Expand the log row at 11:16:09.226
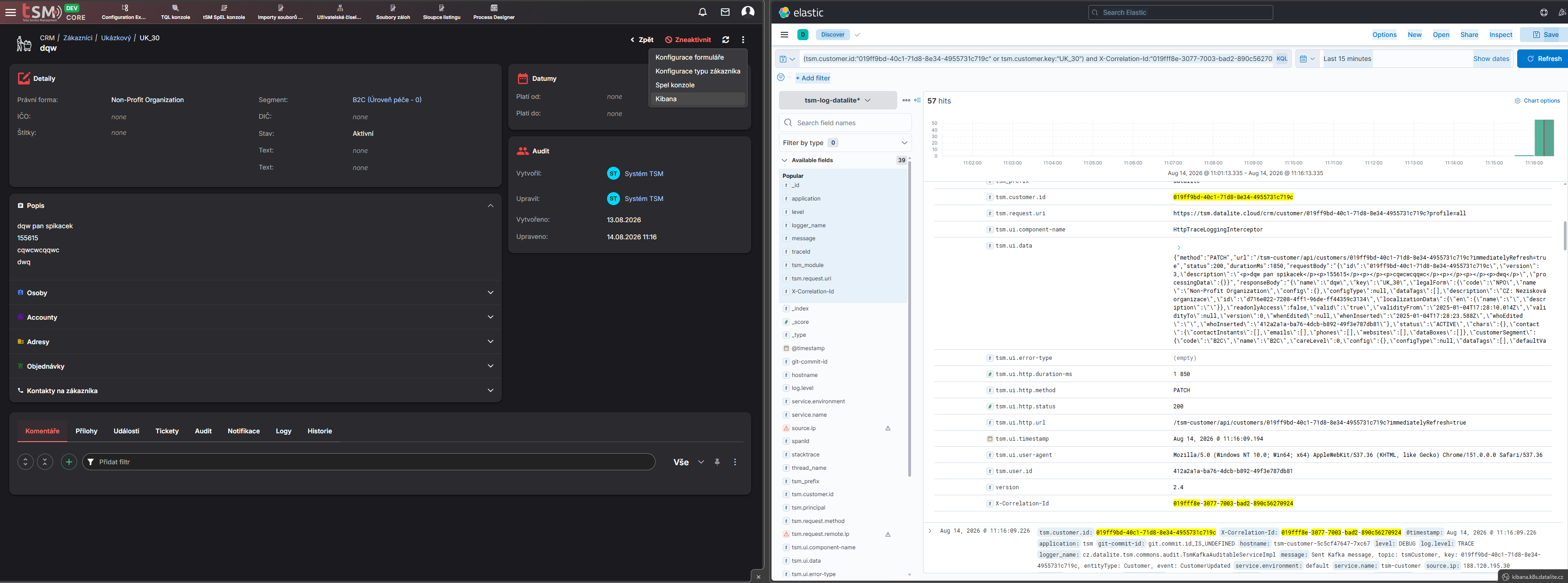The height and width of the screenshot is (583, 1568). coord(930,531)
